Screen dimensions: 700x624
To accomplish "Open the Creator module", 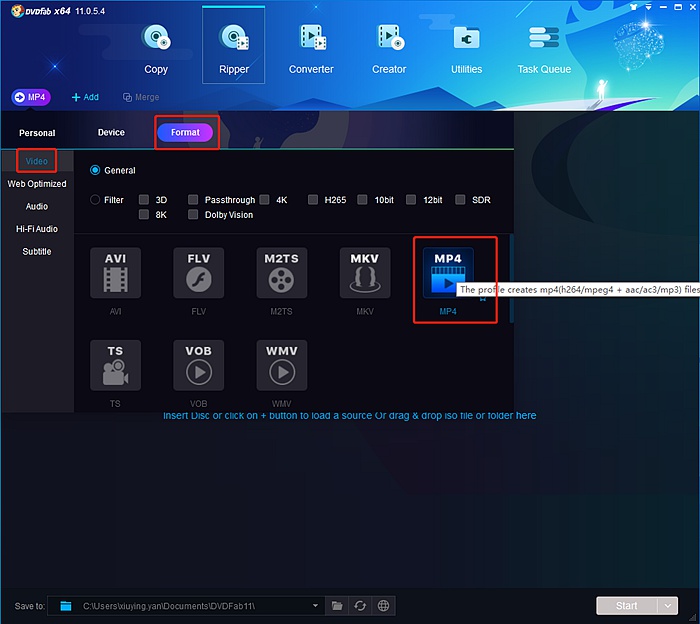I will tap(389, 49).
